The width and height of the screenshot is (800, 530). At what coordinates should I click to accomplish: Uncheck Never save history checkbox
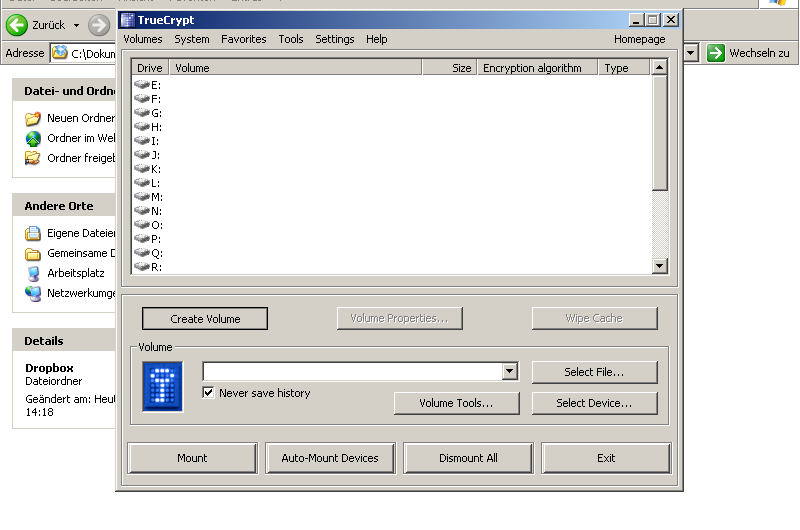point(208,393)
